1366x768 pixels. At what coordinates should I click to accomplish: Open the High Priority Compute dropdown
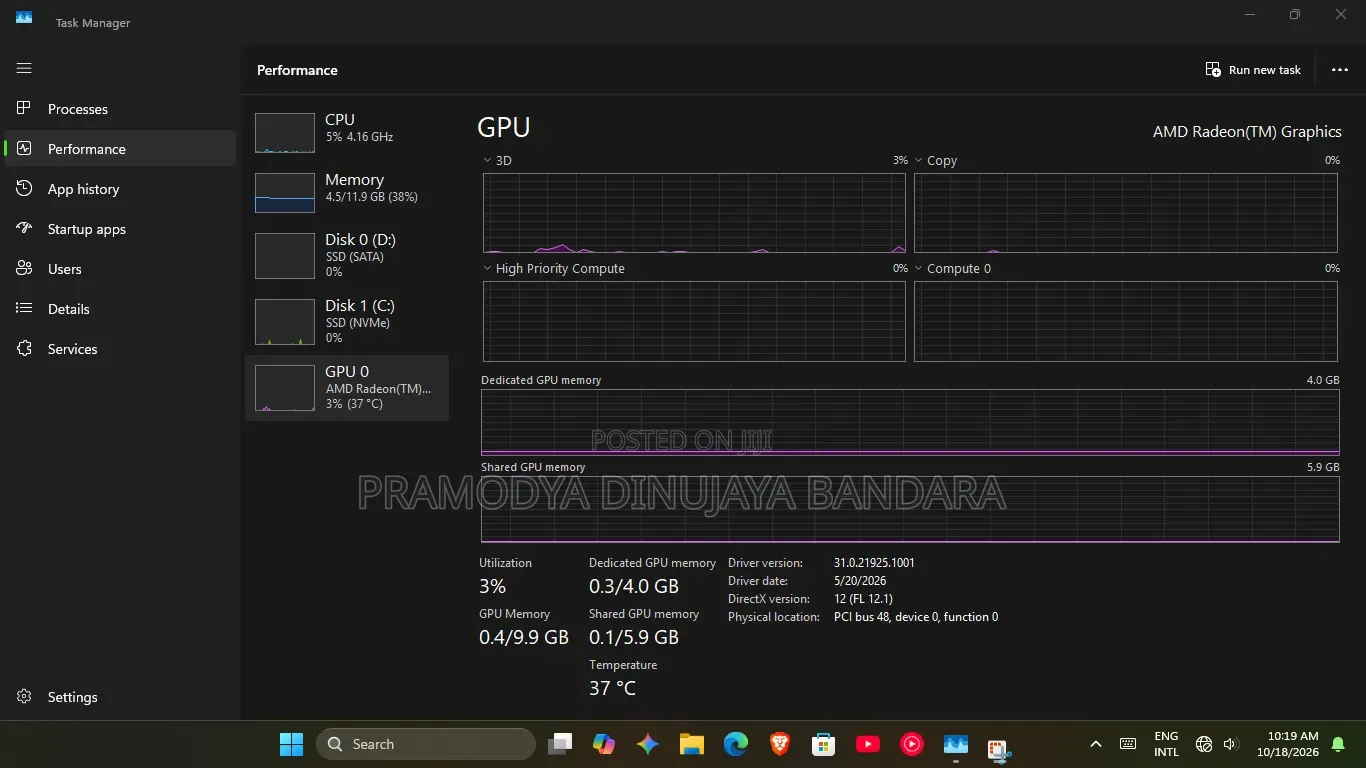pyautogui.click(x=487, y=268)
